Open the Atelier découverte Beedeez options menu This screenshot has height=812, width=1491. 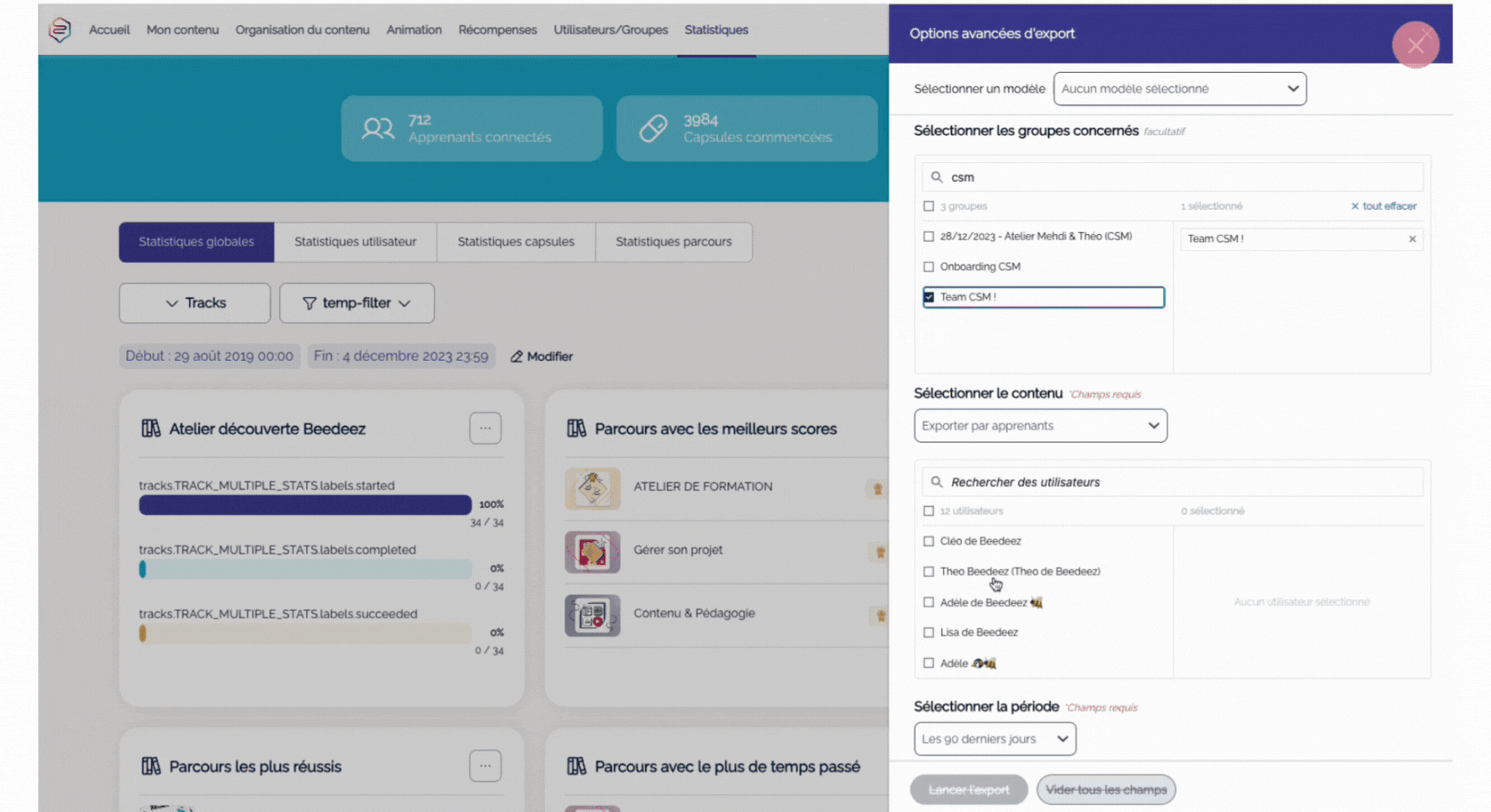(x=485, y=429)
